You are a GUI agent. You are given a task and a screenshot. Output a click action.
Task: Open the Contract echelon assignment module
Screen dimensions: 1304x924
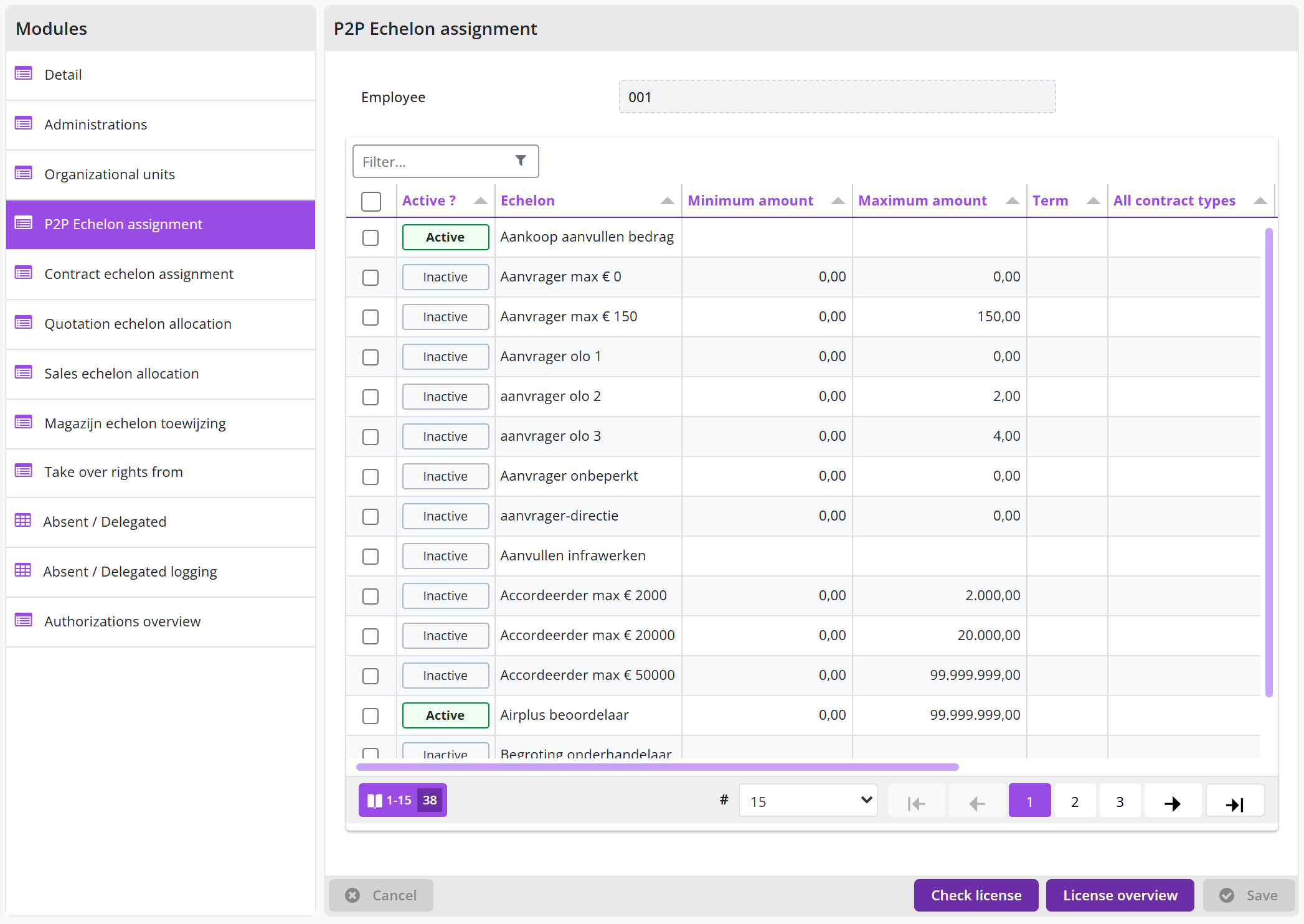point(161,274)
